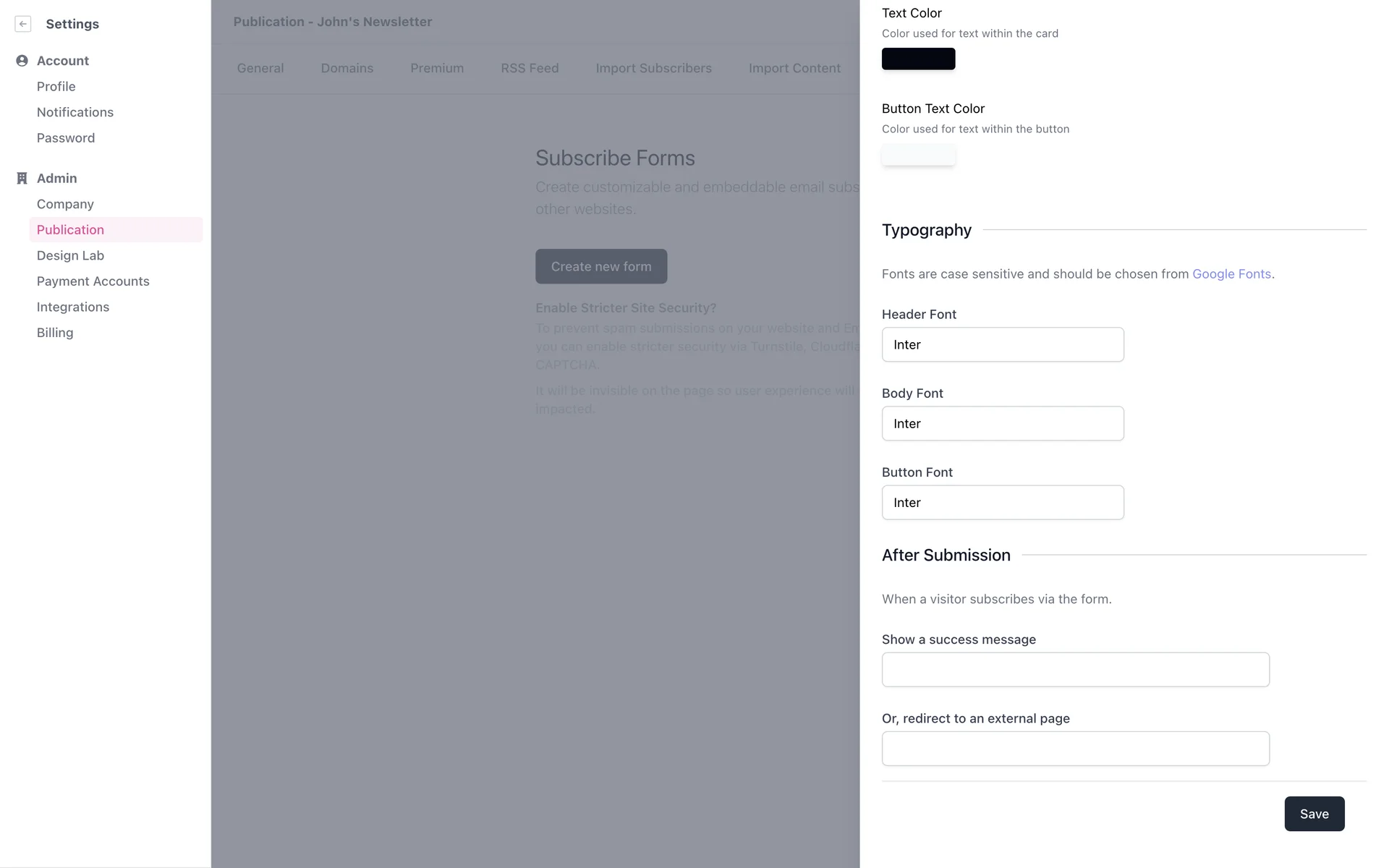Click into the Body Font field
Screen dimensions: 1389x868
point(1002,423)
